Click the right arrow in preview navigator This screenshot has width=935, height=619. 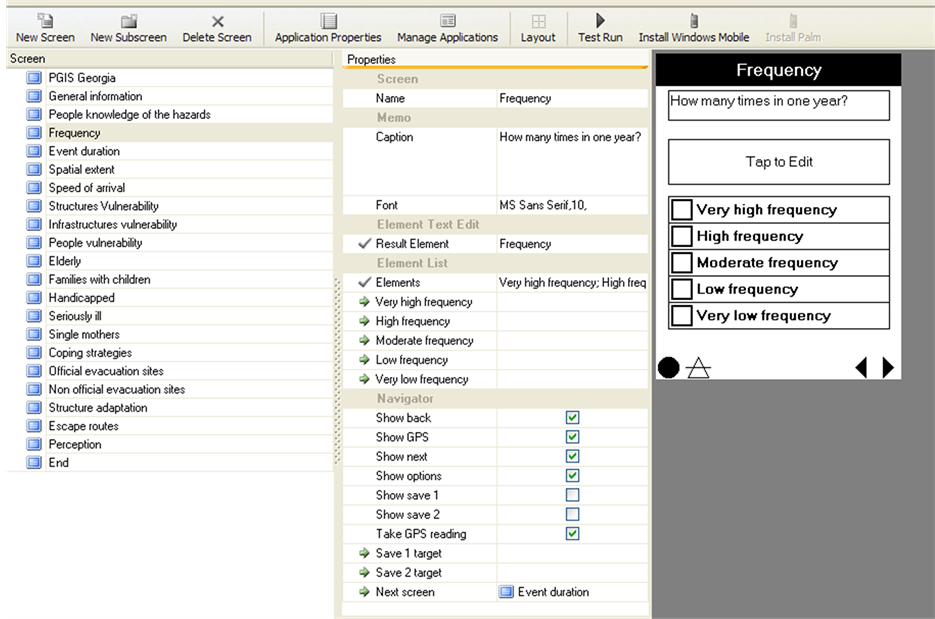pos(888,368)
